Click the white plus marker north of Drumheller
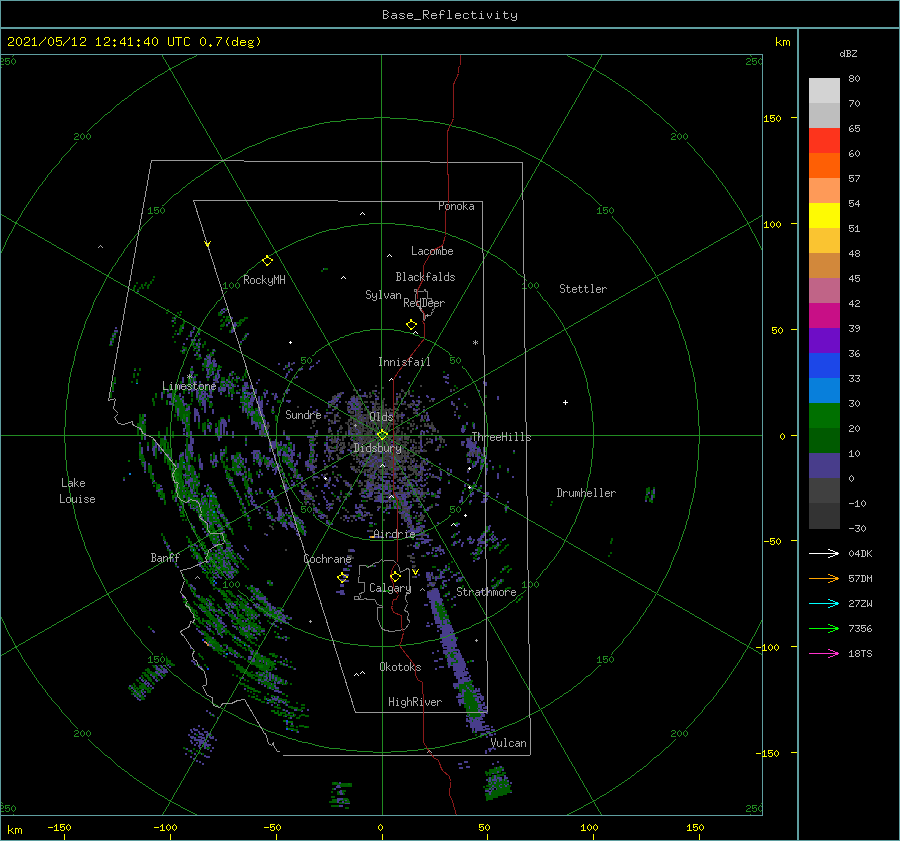This screenshot has height=841, width=900. point(565,402)
